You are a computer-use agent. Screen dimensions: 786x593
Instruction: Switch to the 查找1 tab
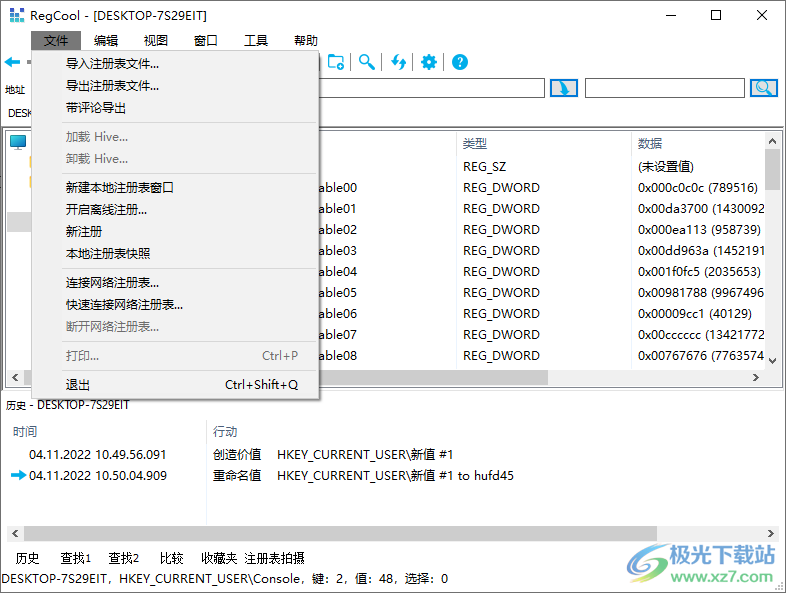coord(76,558)
